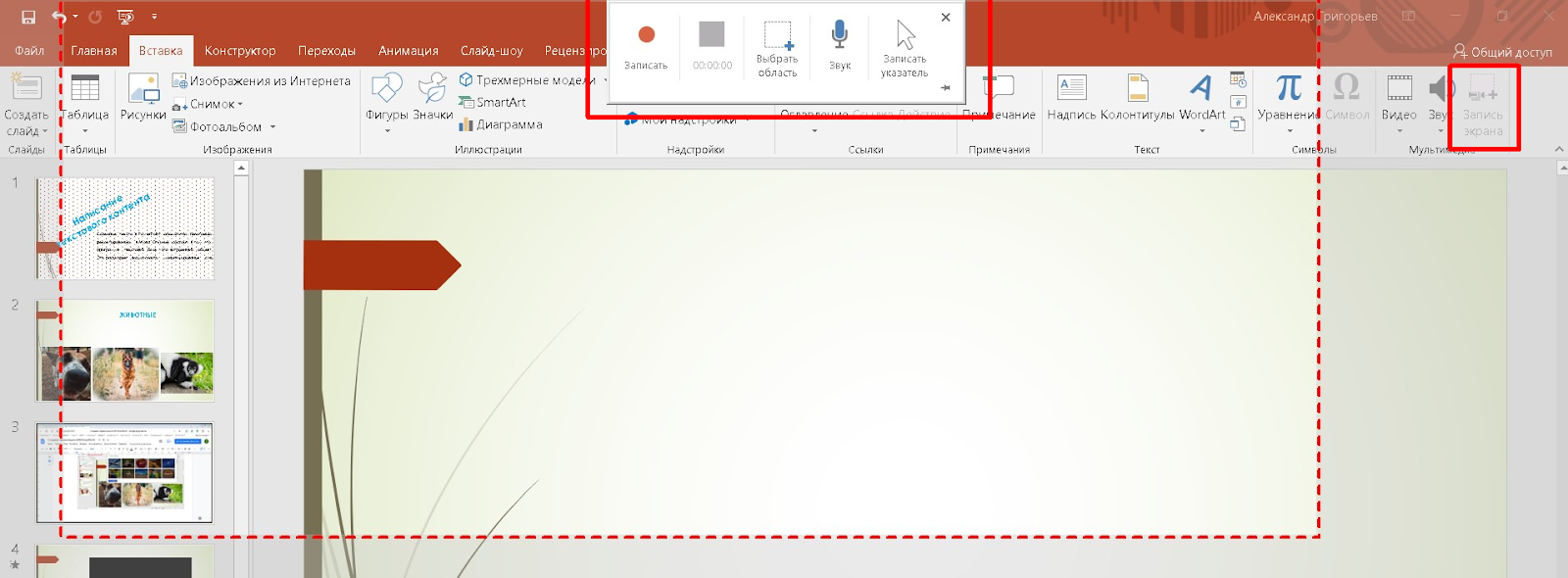Expand the Снимок screenshot dropdown

(x=240, y=105)
